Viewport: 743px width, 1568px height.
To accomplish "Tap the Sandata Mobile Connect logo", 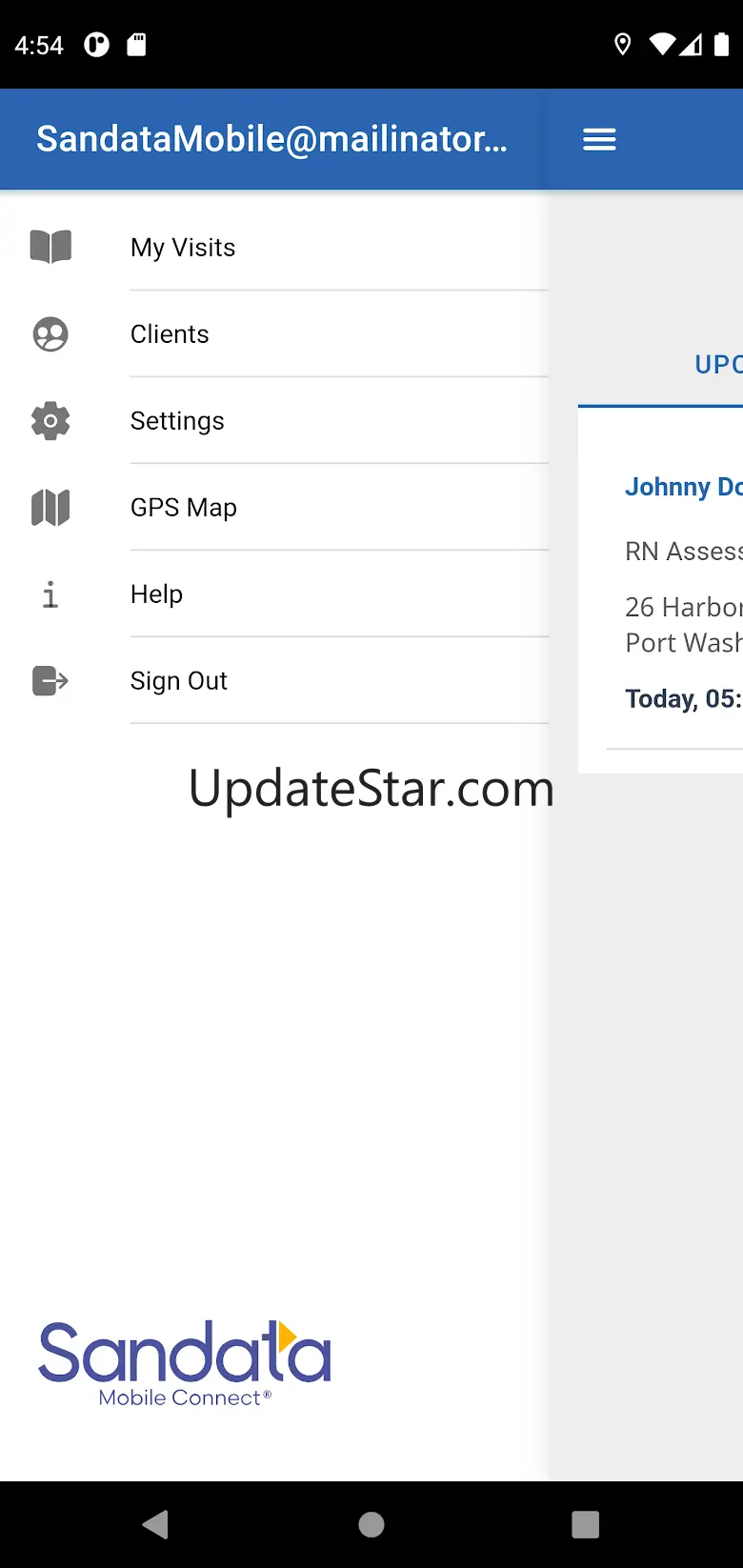I will (x=185, y=1364).
